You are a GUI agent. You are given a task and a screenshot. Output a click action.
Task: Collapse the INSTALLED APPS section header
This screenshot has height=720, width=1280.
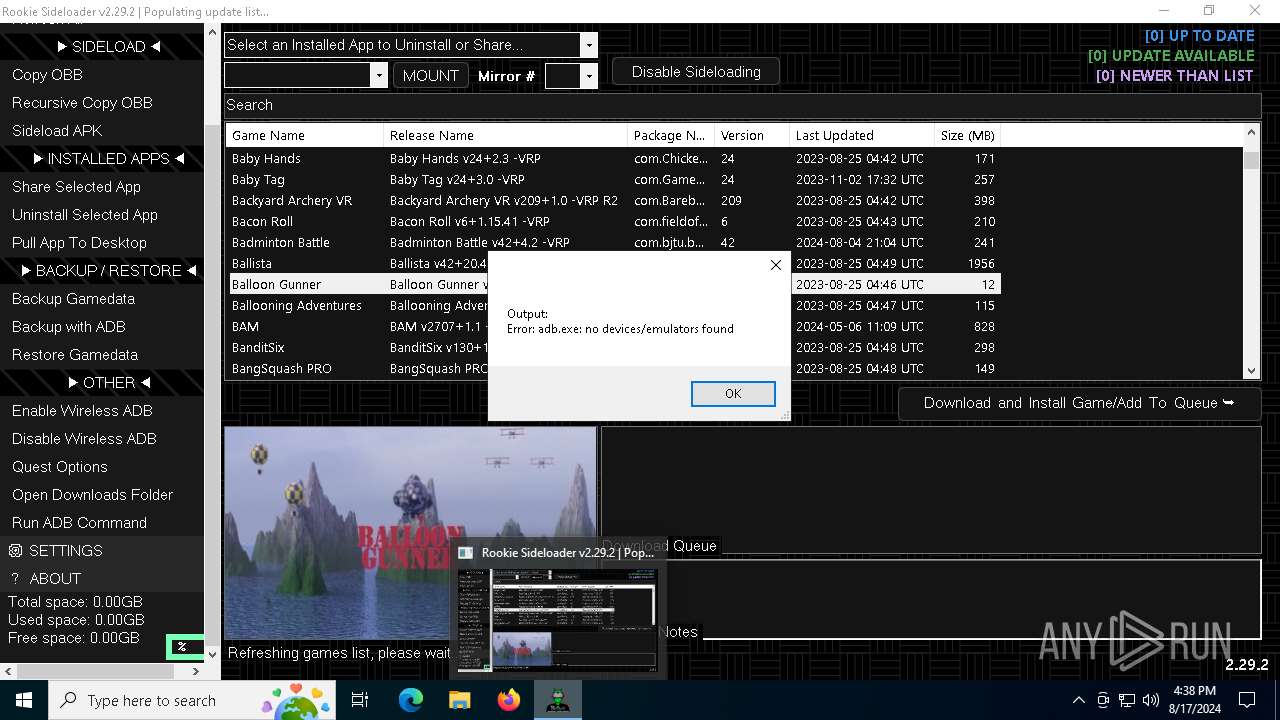pyautogui.click(x=109, y=159)
